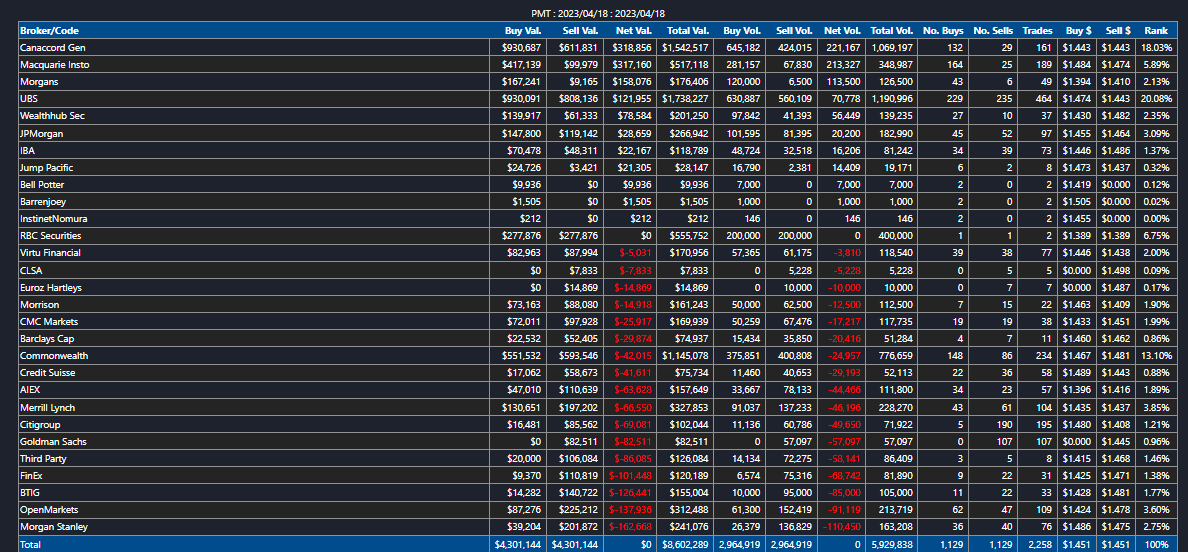Click the Buy $ column header
This screenshot has height=552, width=1188.
pos(1078,31)
